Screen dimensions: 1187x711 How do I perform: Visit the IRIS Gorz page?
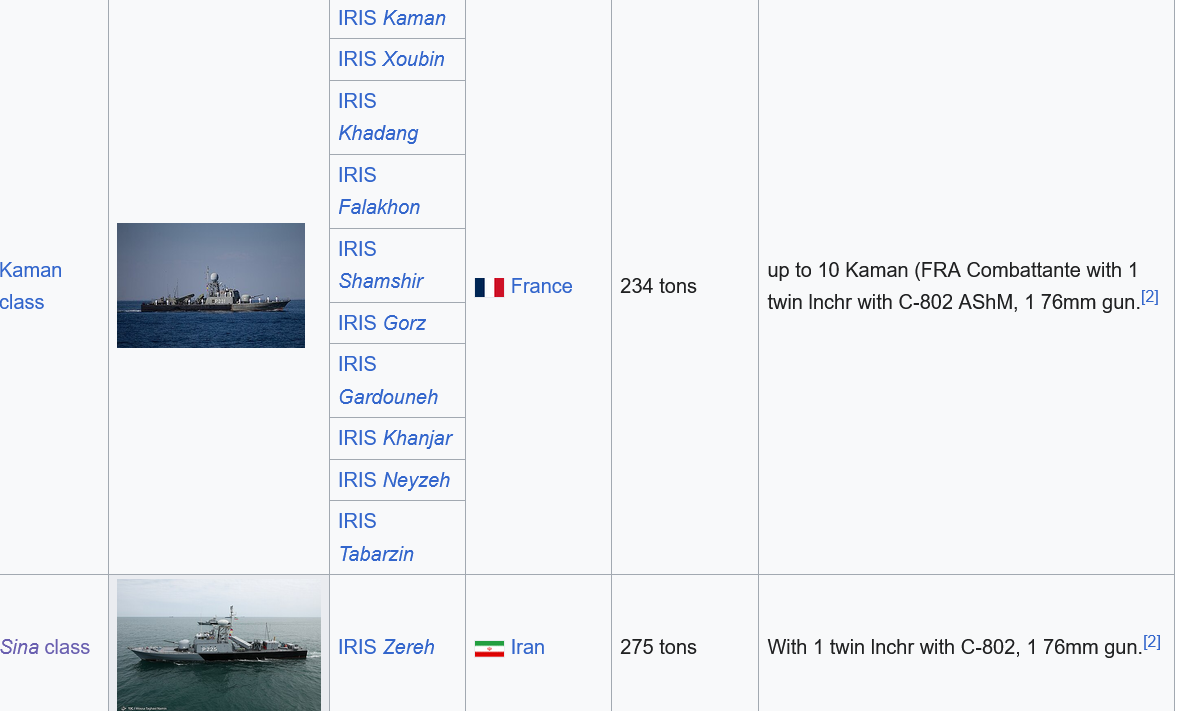coord(382,323)
